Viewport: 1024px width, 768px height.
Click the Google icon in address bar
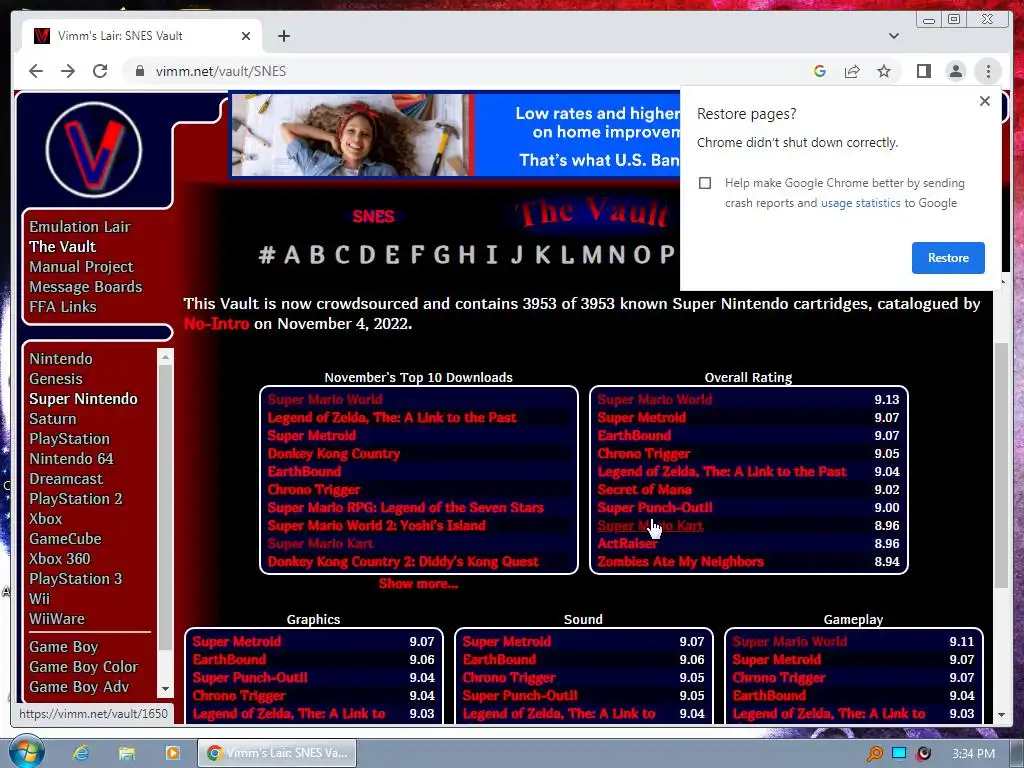point(820,71)
